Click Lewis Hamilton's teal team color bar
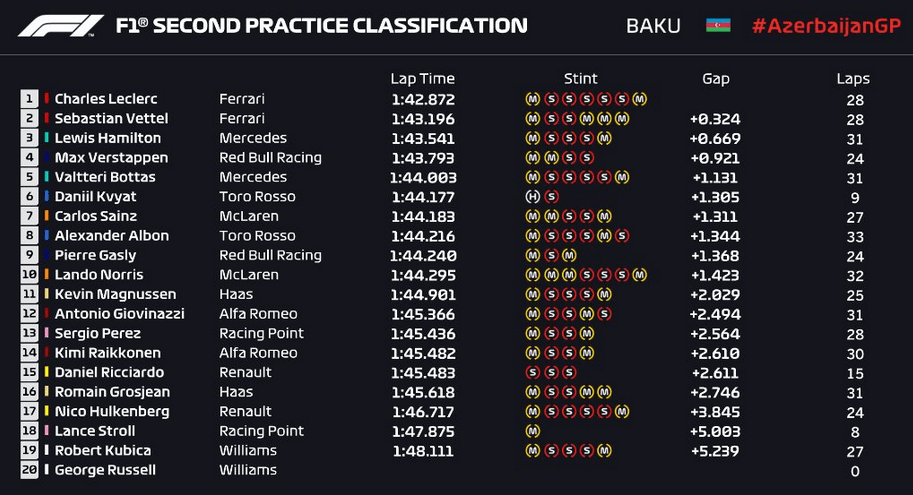The height and width of the screenshot is (495, 913). click(47, 137)
